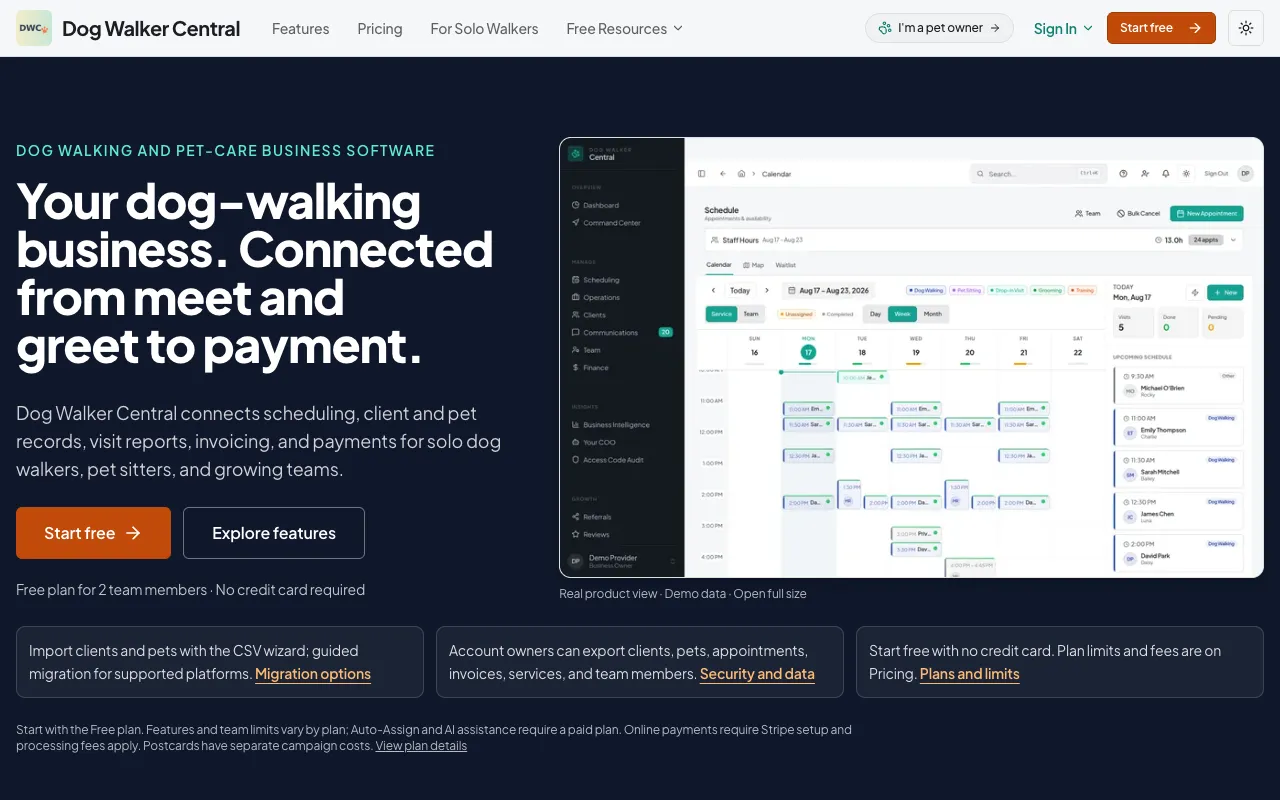
Task: Click the home icon in preview breadcrumb
Action: 742,173
